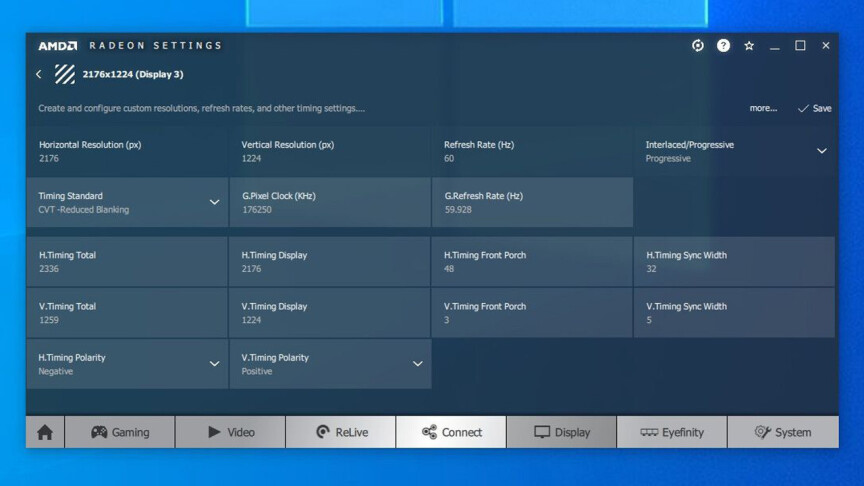Save the custom resolution

[x=814, y=108]
